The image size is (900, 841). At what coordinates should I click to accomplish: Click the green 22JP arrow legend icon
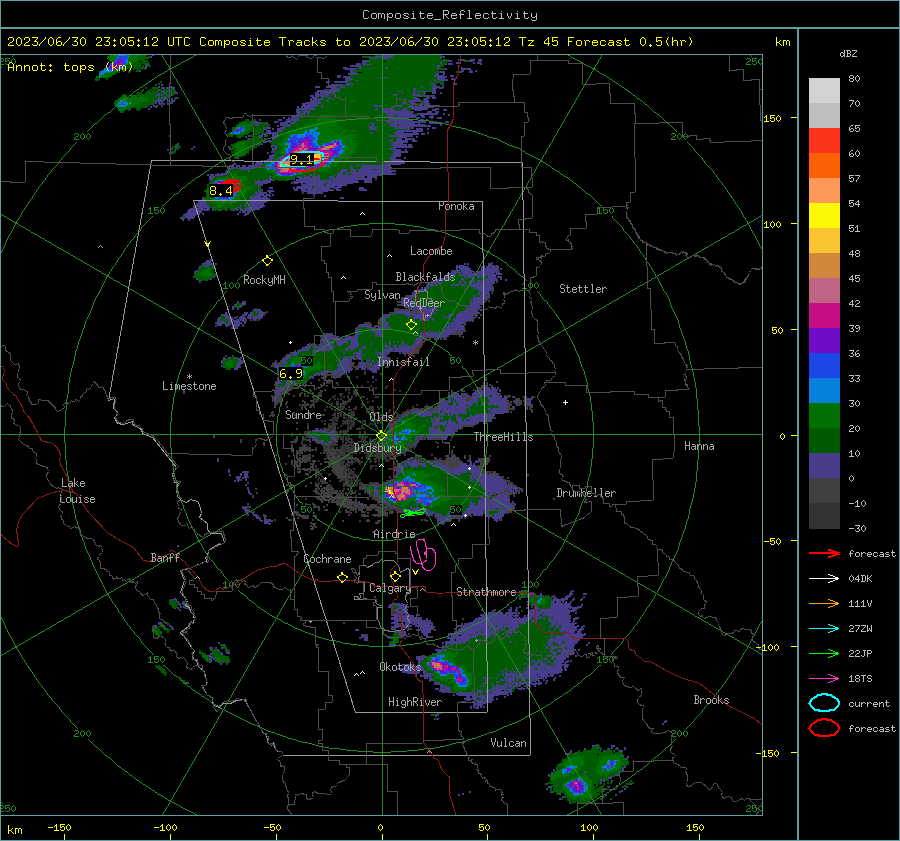tap(824, 653)
